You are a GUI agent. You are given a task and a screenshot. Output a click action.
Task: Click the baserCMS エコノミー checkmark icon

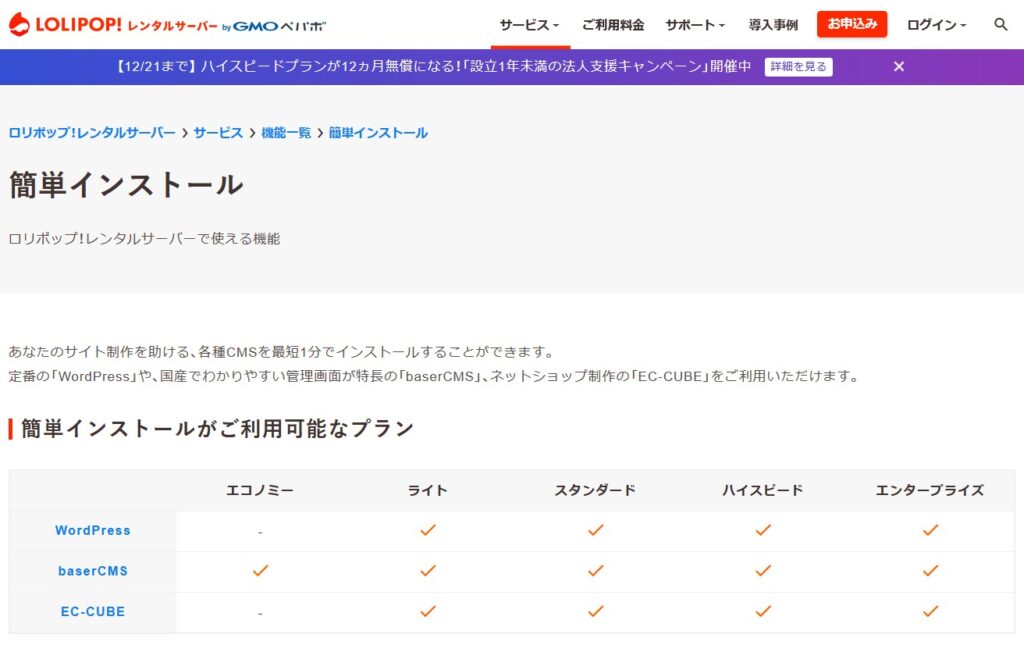(260, 571)
